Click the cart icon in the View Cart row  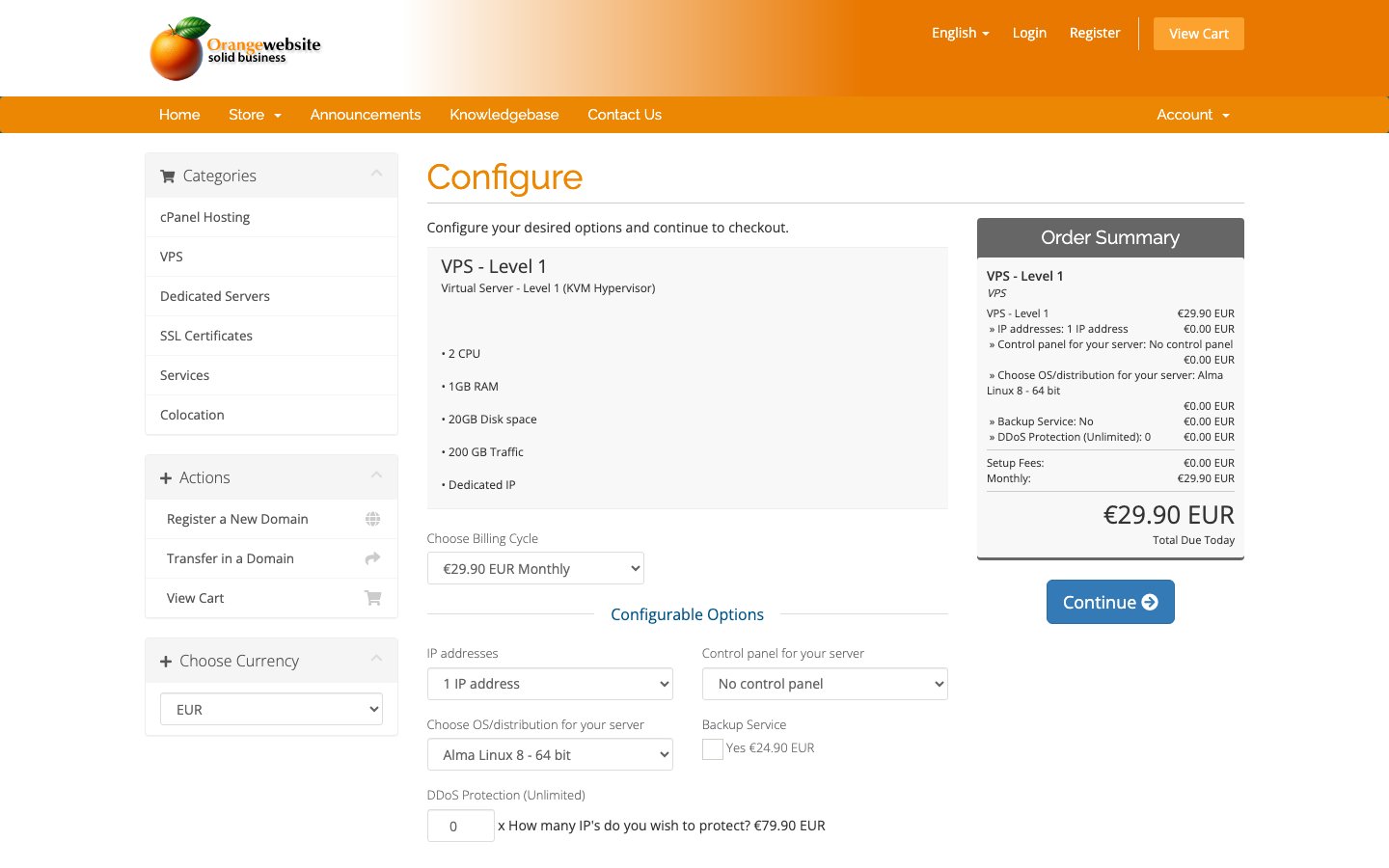click(x=372, y=598)
